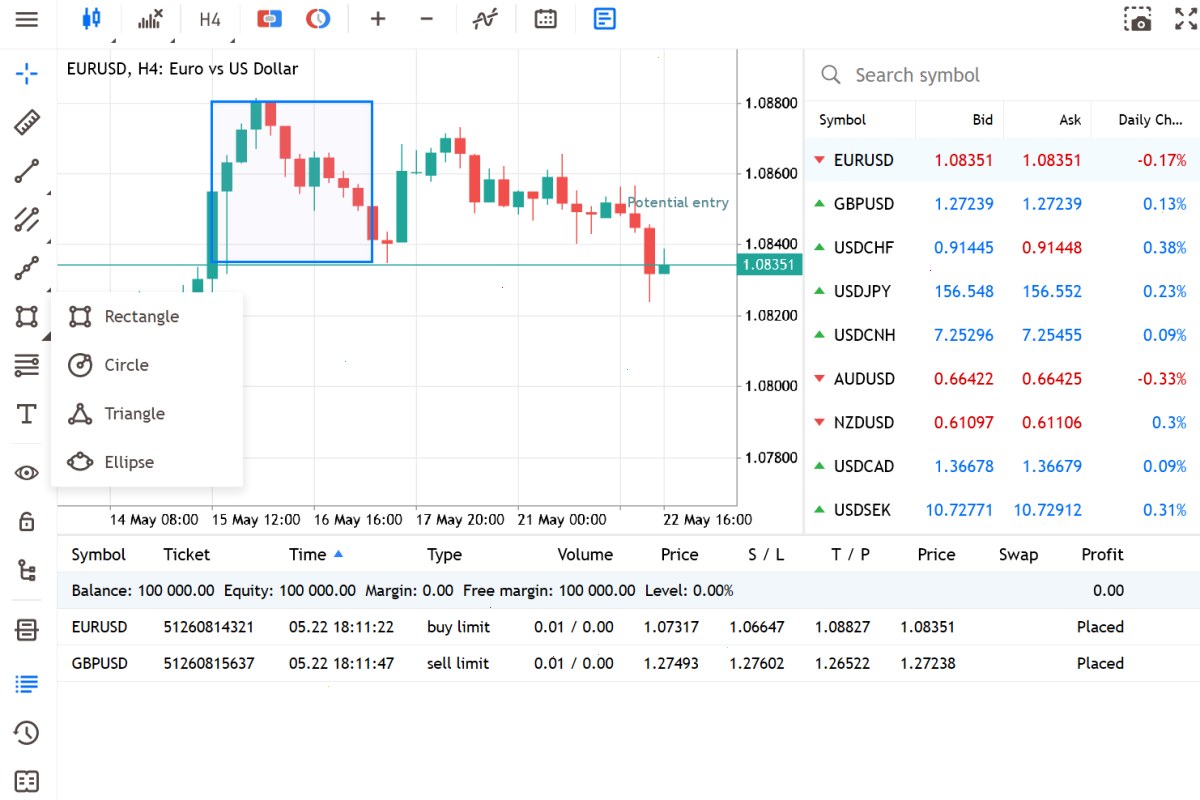Toggle the drawing lock icon
This screenshot has width=1200, height=800.
click(x=27, y=521)
